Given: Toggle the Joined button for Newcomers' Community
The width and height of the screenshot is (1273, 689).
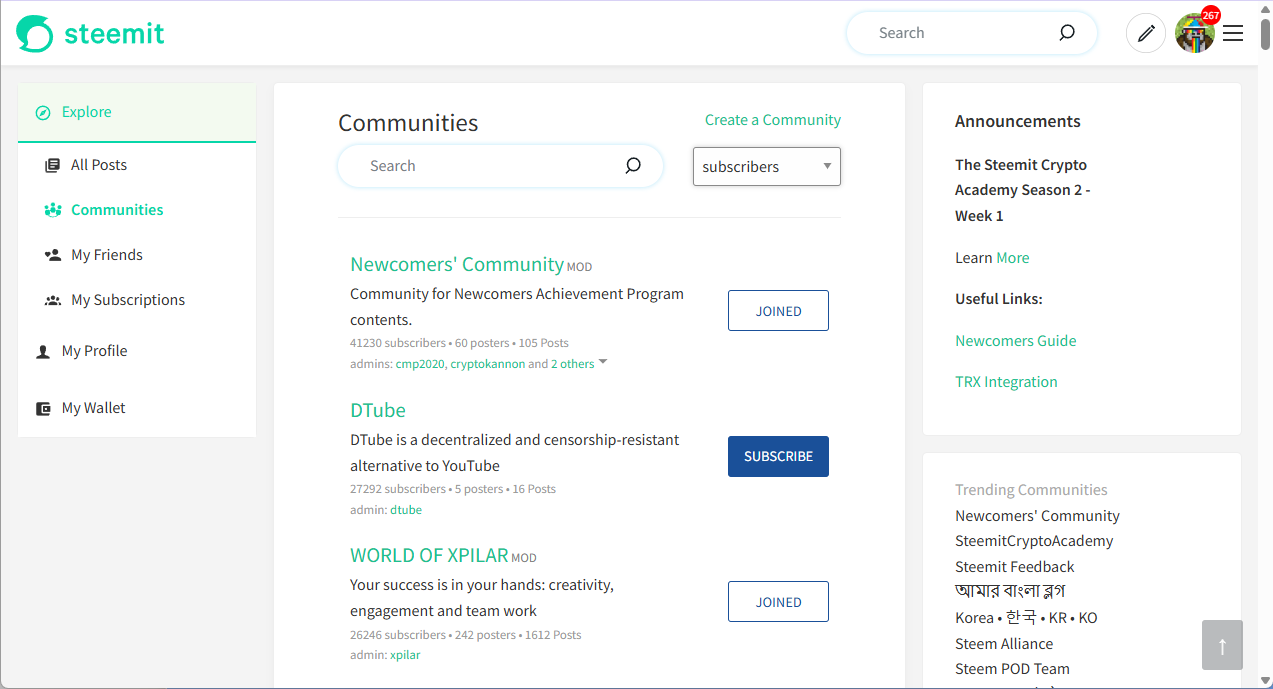Looking at the screenshot, I should tap(778, 311).
